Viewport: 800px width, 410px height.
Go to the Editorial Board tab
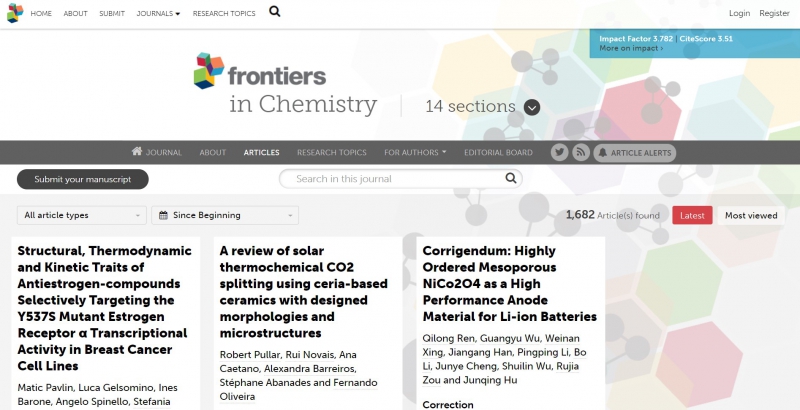point(498,153)
